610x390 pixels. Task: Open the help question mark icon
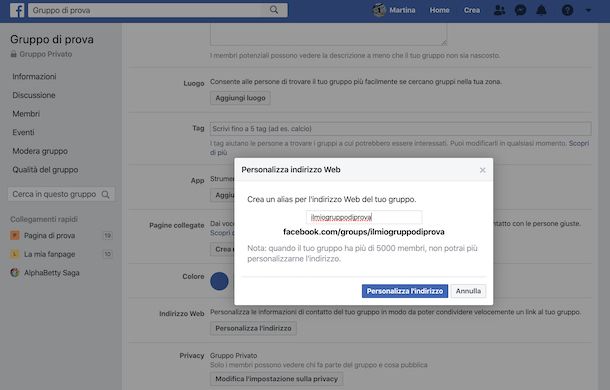point(567,10)
